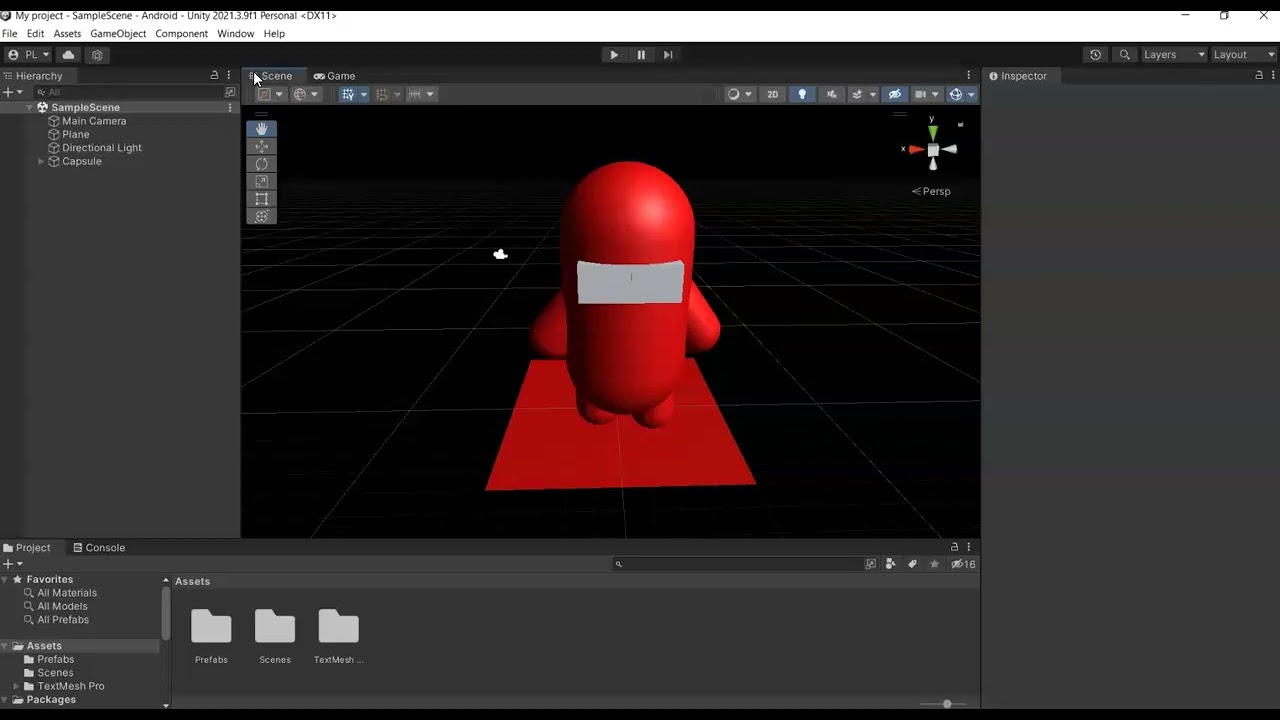The width and height of the screenshot is (1280, 720).
Task: Open Undo History clock icon
Action: 1095,55
